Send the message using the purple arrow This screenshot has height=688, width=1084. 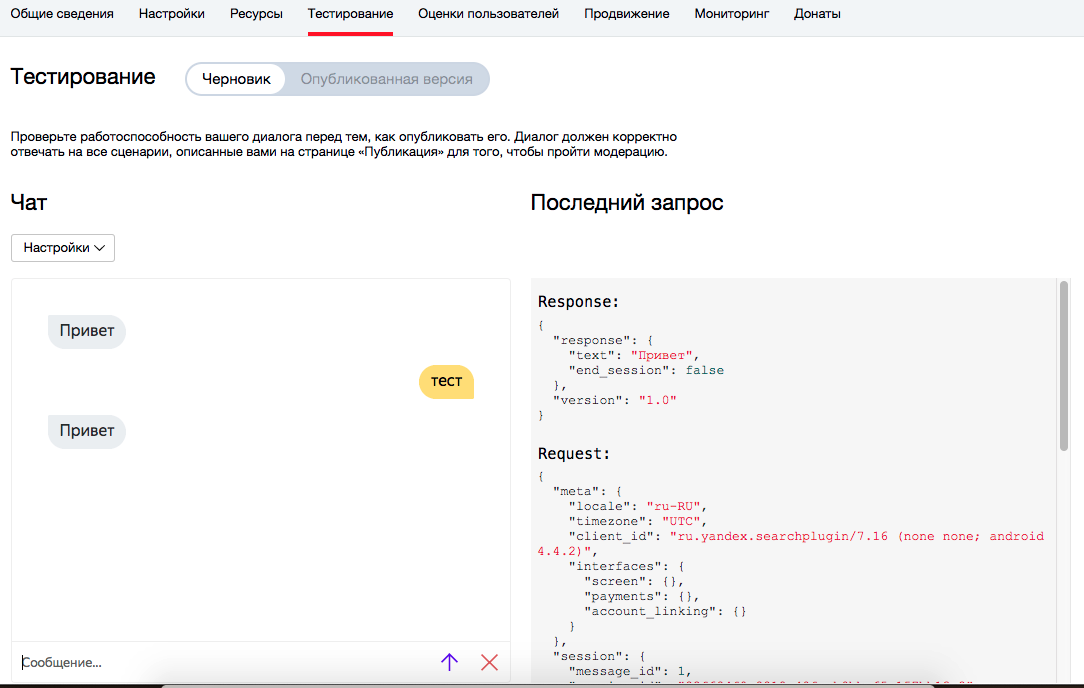(449, 662)
